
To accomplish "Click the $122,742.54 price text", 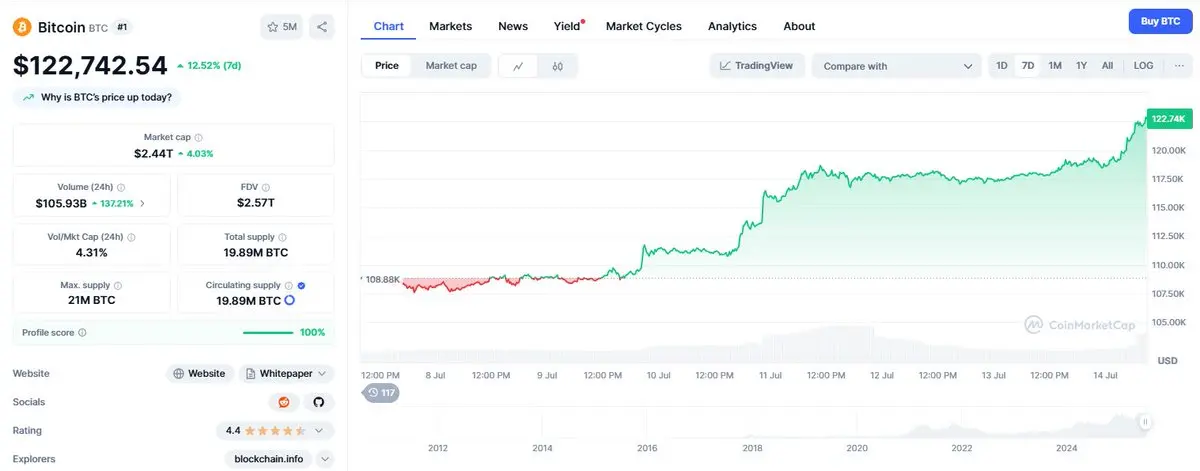I will pos(90,66).
